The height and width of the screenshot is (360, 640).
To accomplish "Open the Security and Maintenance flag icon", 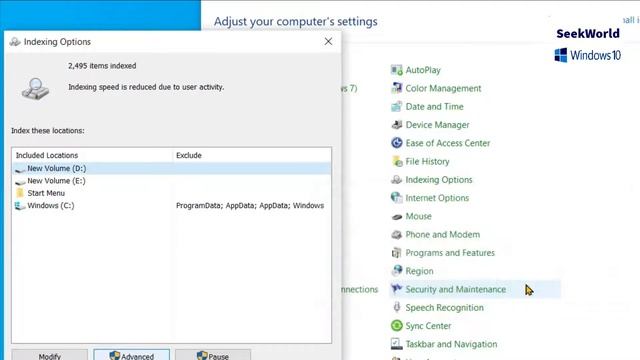I will (396, 289).
